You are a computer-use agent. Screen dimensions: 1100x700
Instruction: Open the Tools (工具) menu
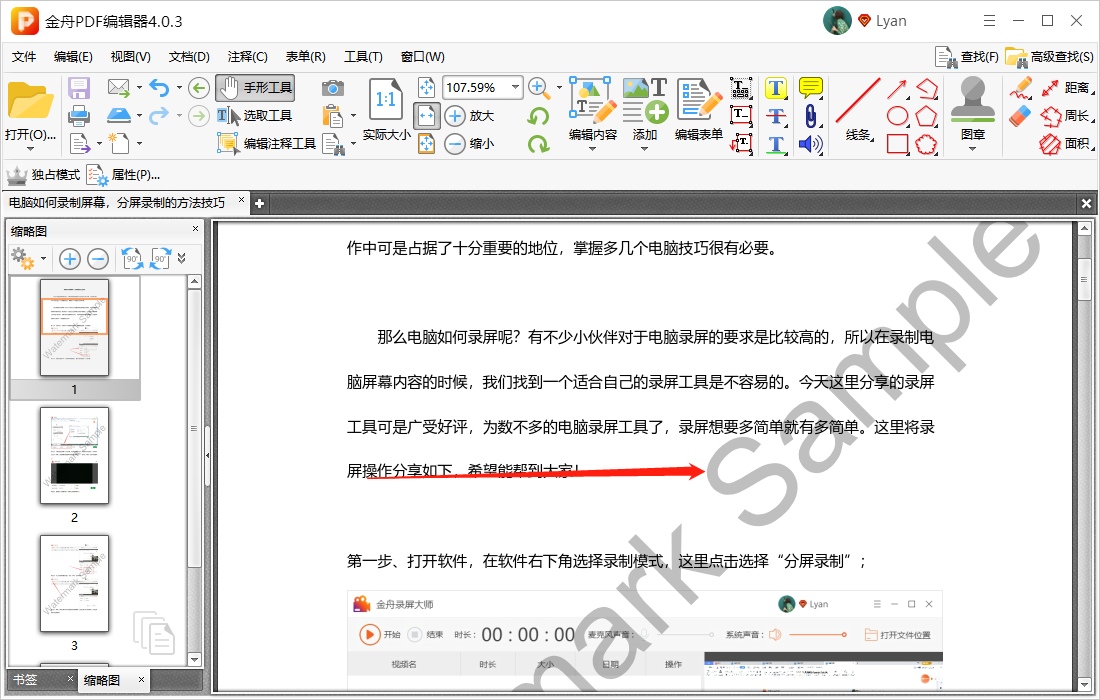pyautogui.click(x=363, y=57)
